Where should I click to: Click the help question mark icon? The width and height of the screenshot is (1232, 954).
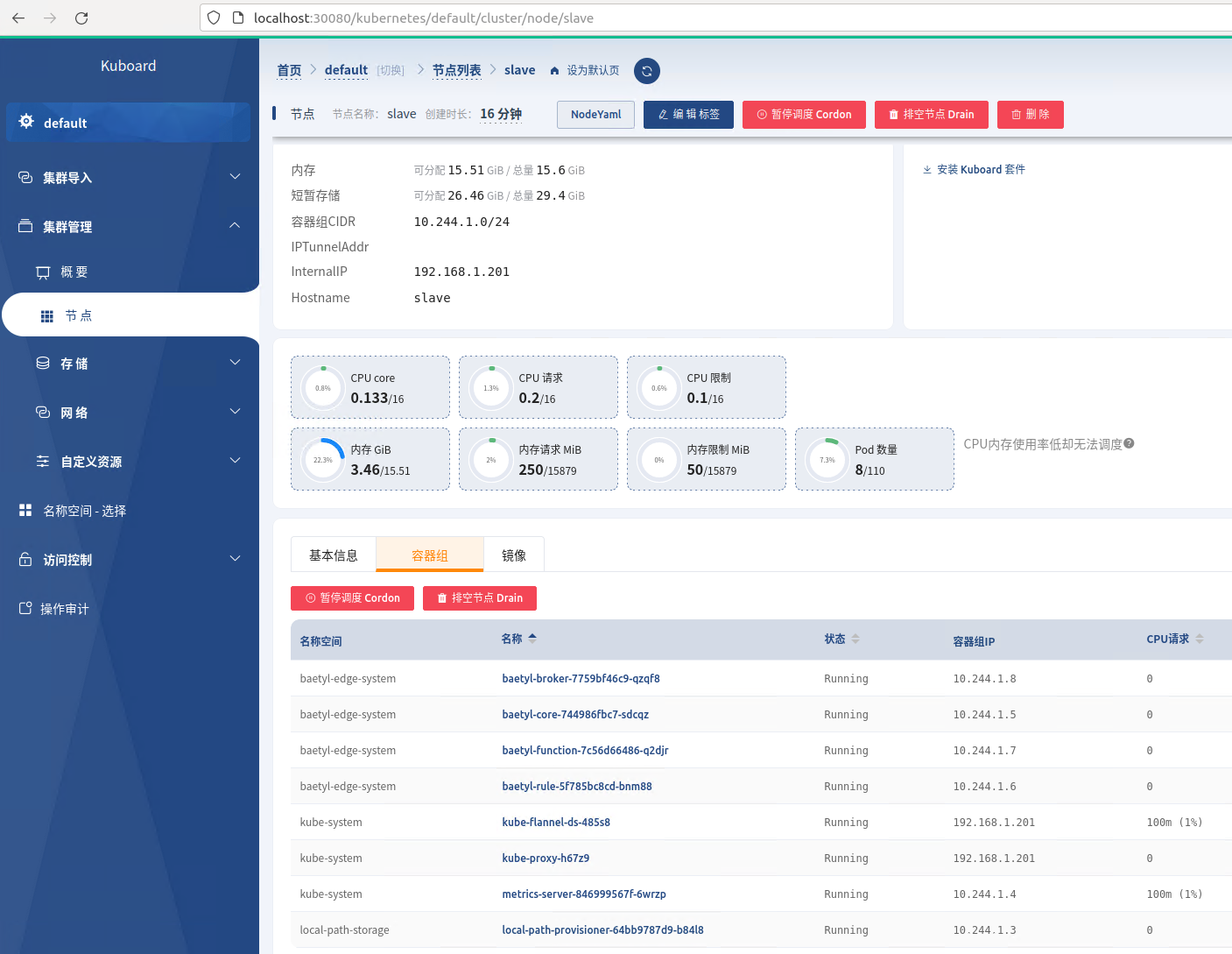coord(1129,444)
